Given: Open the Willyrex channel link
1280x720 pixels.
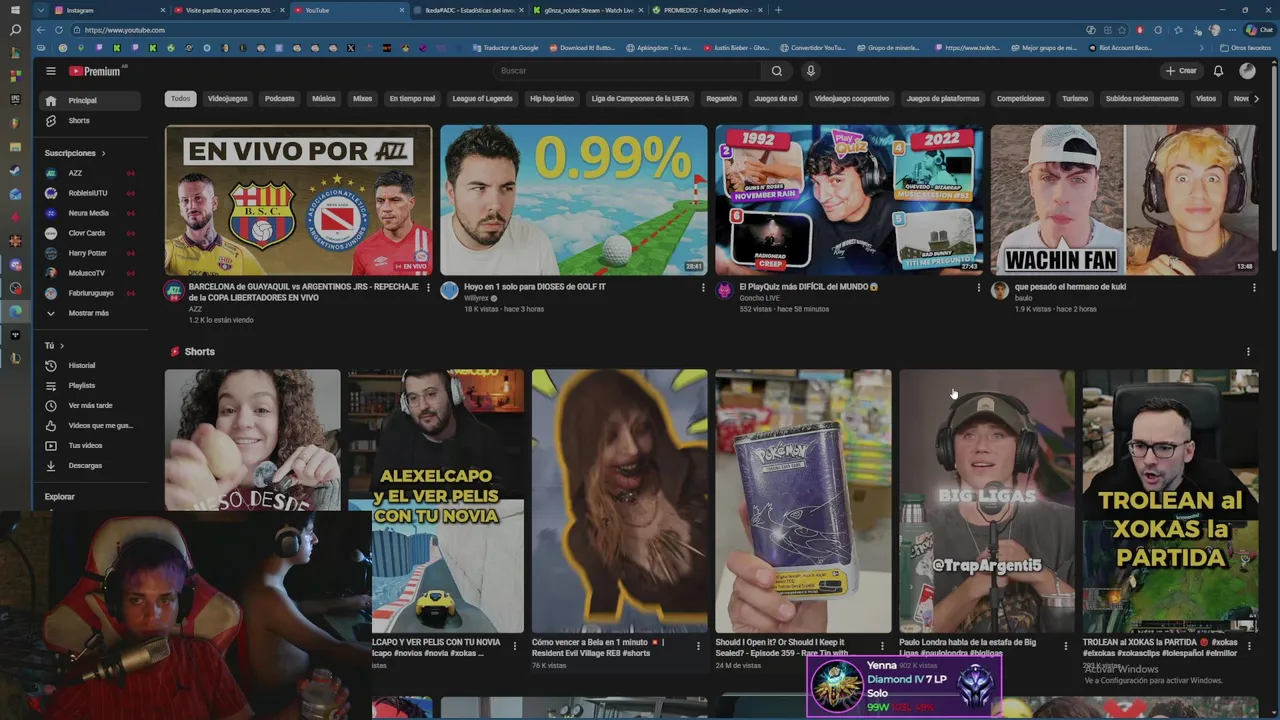Looking at the screenshot, I should click(476, 298).
